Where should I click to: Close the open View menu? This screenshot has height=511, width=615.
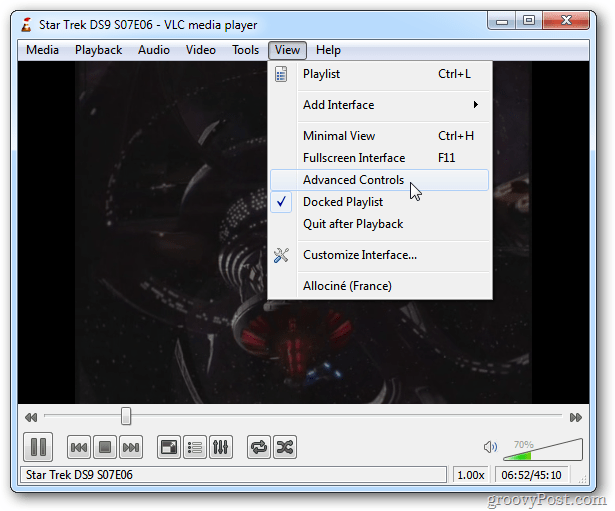click(287, 50)
